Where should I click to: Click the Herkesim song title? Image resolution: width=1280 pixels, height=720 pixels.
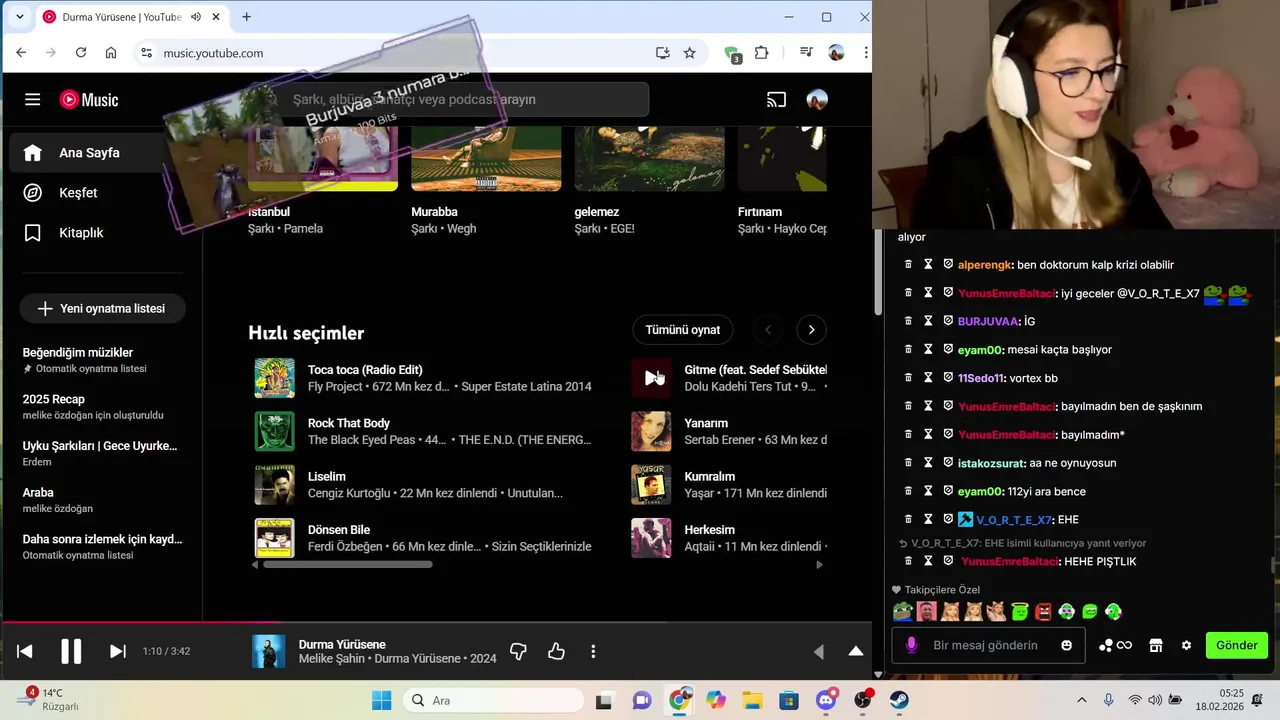click(710, 530)
